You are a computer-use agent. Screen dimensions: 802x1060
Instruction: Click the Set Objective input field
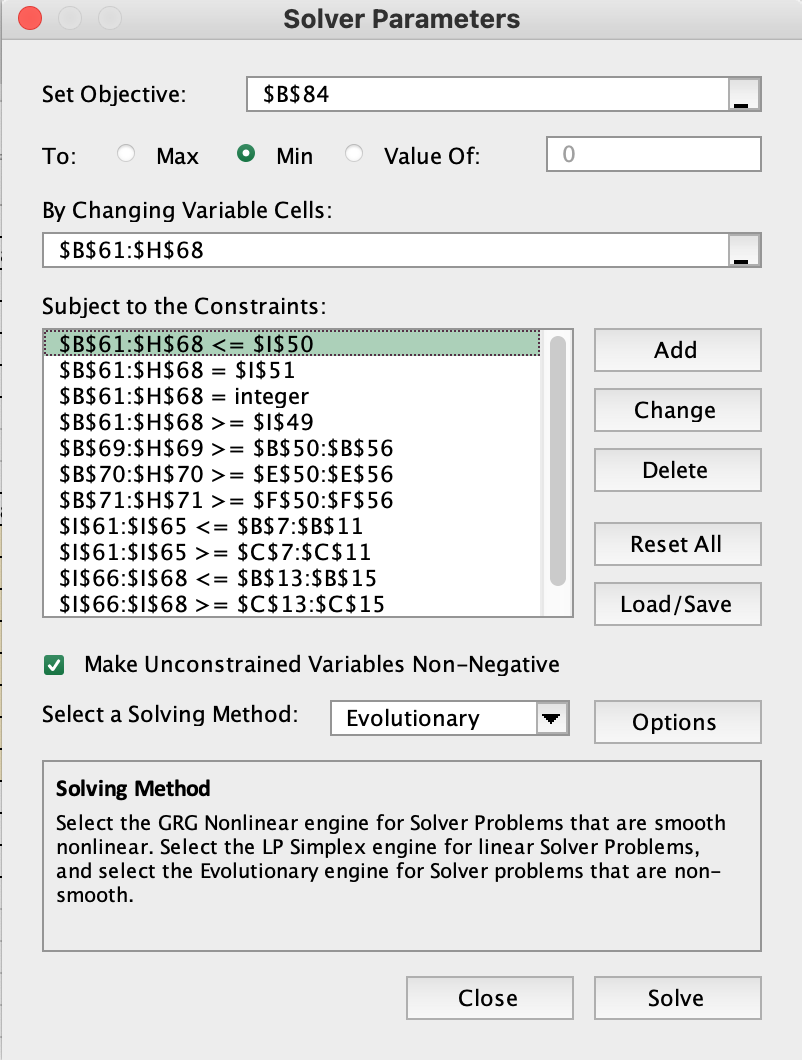point(488,94)
